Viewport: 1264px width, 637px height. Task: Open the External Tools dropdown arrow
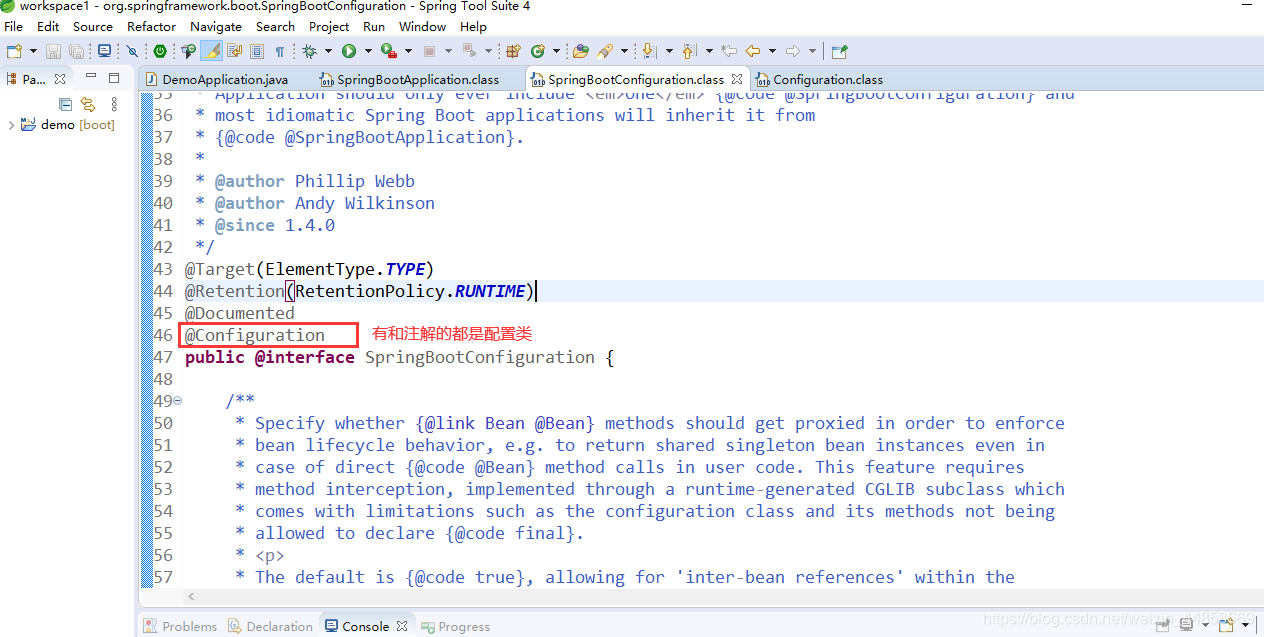coord(408,51)
